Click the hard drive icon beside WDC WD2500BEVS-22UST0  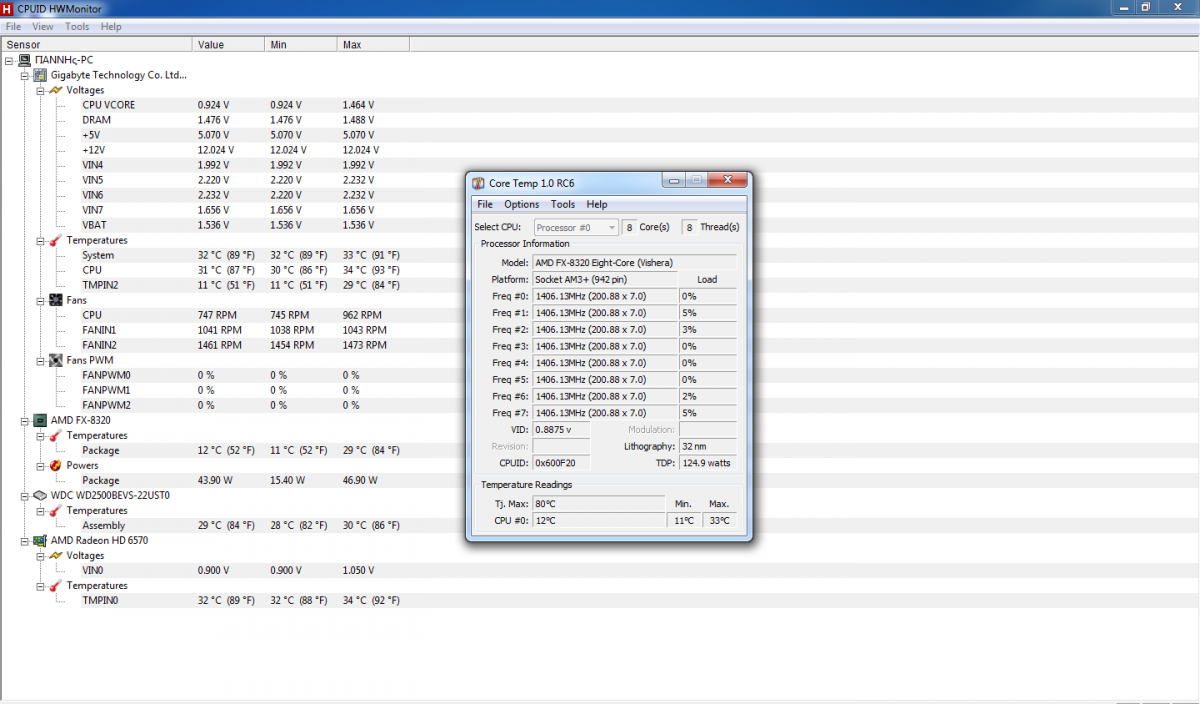[x=40, y=495]
